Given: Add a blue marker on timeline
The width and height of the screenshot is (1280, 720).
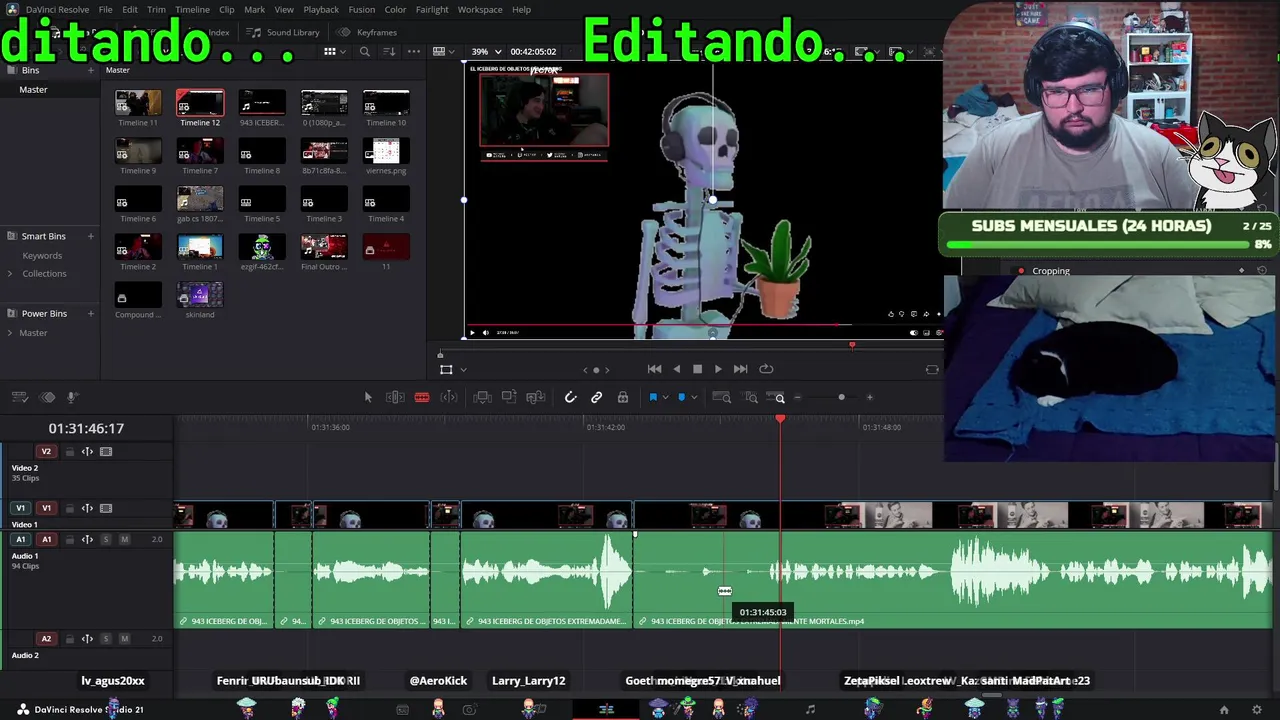Looking at the screenshot, I should pos(682,398).
